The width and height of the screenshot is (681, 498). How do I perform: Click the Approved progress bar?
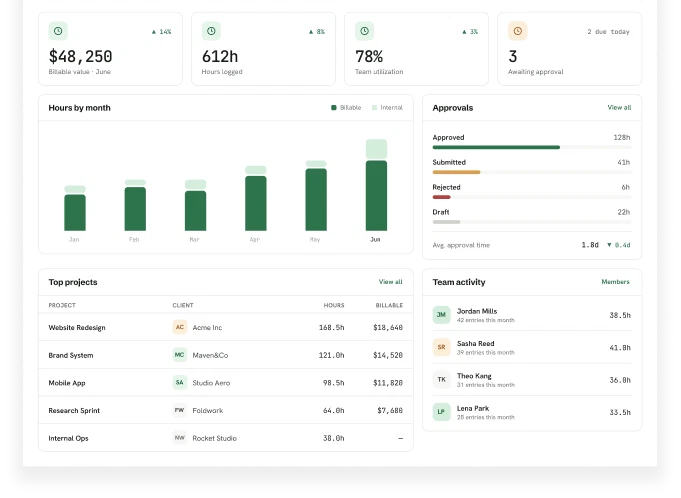(532, 148)
